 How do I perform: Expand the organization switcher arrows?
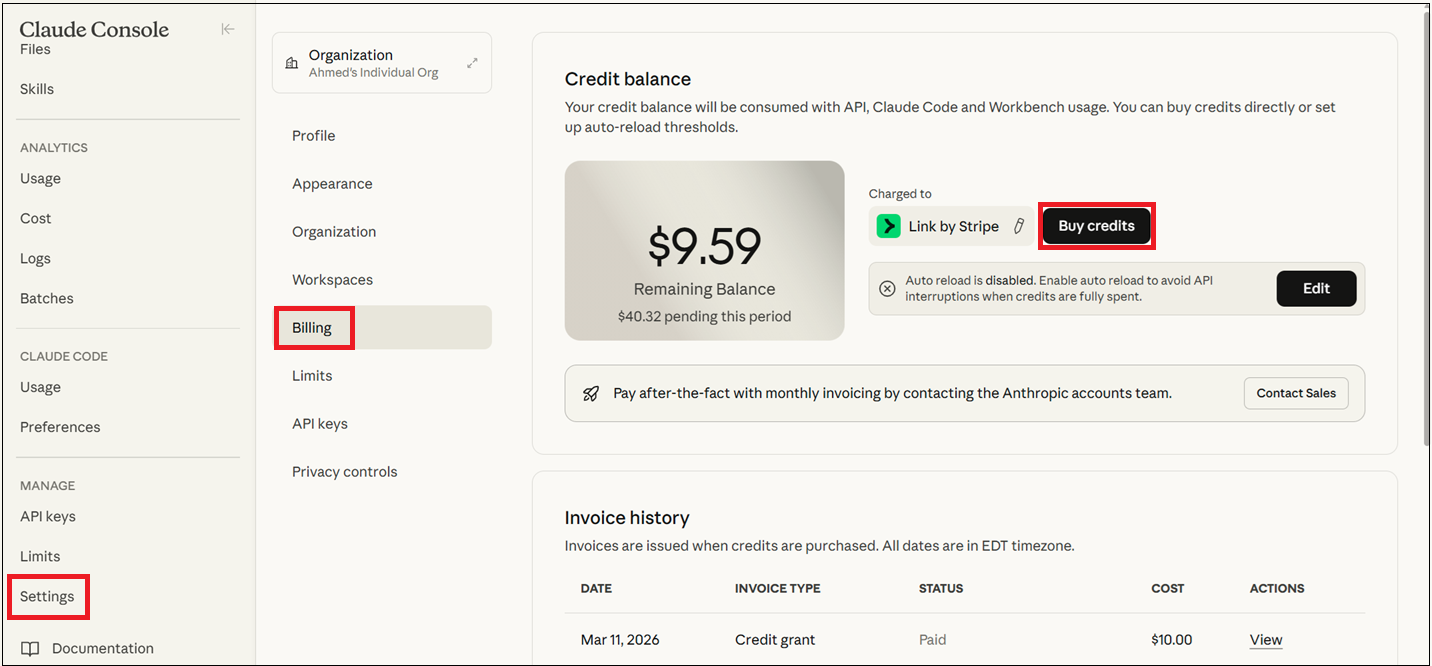point(472,63)
